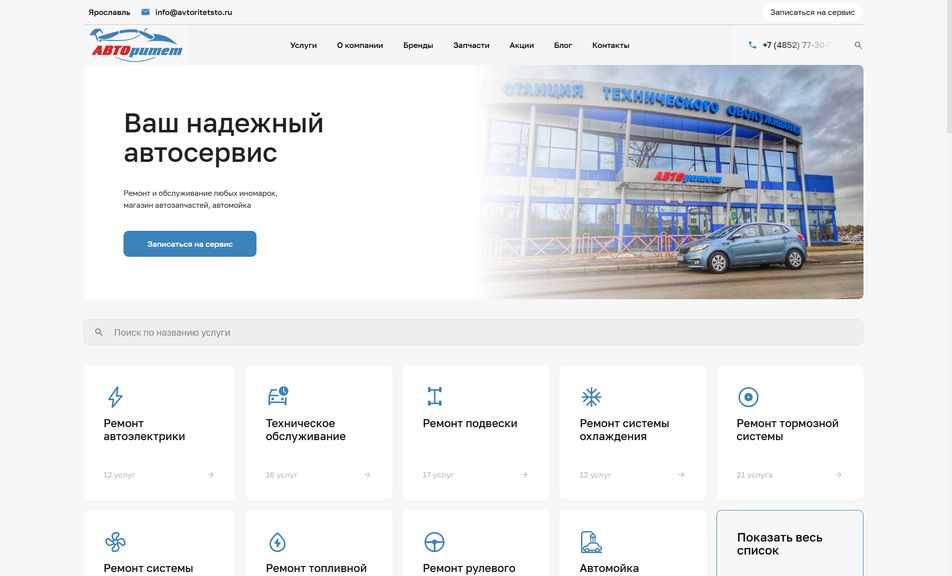
Task: Click the Автомойка card title
Action: pyautogui.click(x=609, y=568)
